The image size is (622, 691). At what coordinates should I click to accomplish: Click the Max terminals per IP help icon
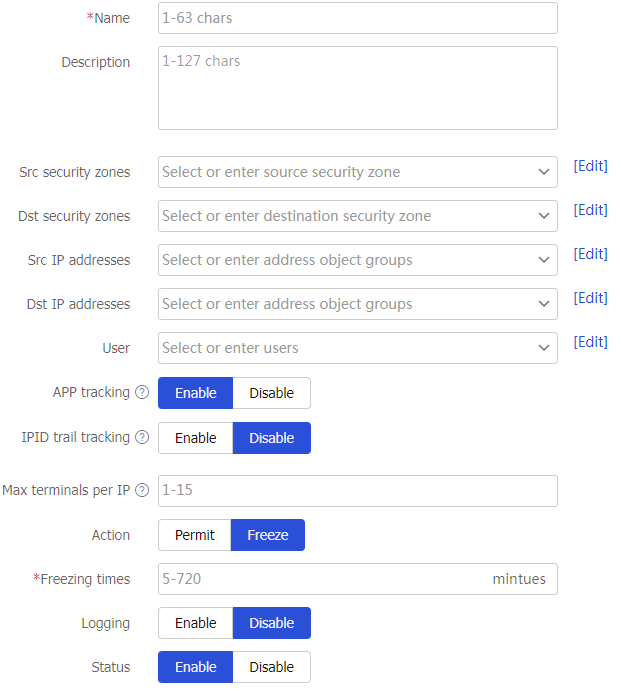click(x=142, y=490)
